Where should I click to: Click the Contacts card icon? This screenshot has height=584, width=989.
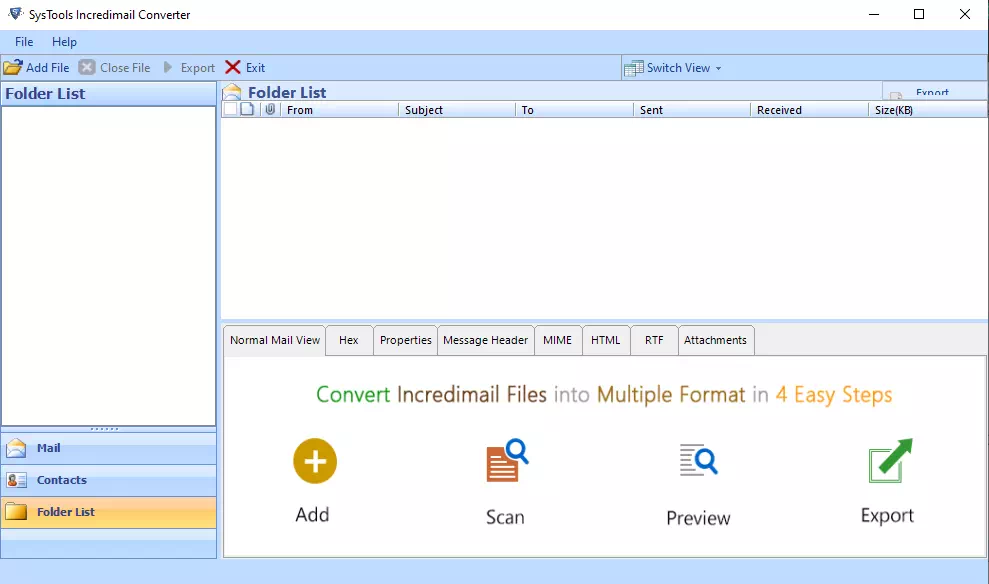(x=16, y=480)
